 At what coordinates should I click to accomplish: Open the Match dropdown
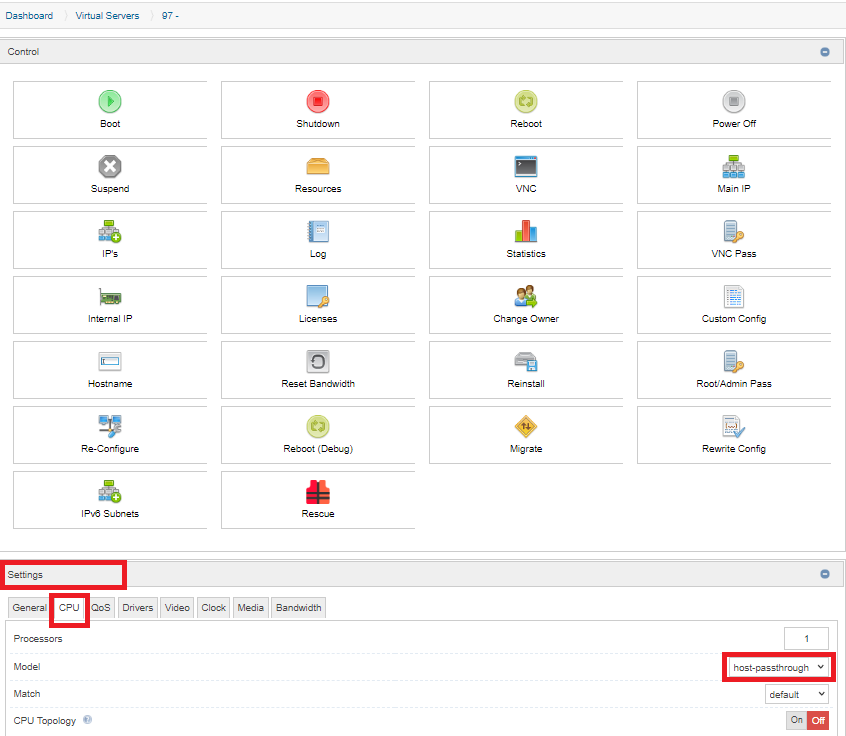796,693
